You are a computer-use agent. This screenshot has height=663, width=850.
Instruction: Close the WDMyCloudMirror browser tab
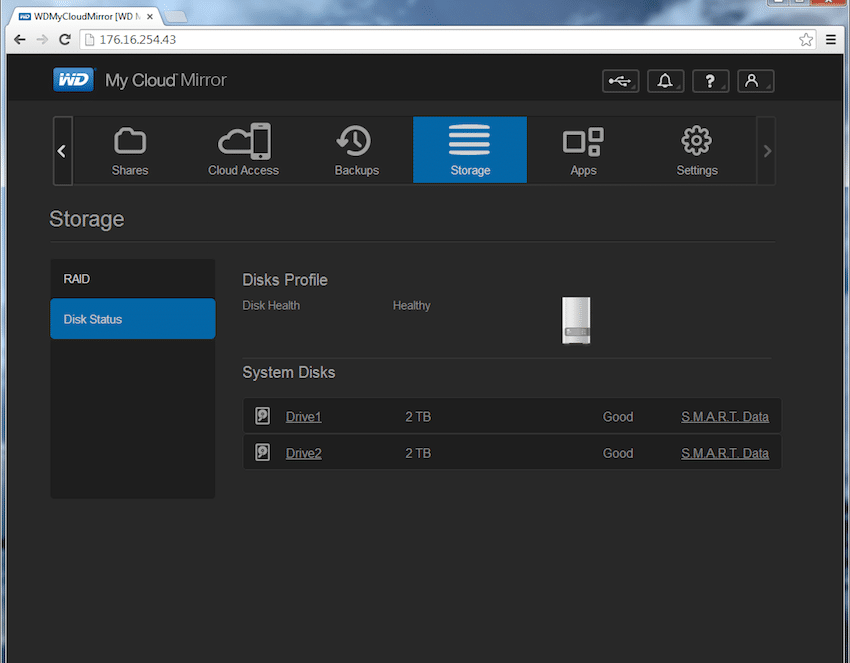(150, 17)
